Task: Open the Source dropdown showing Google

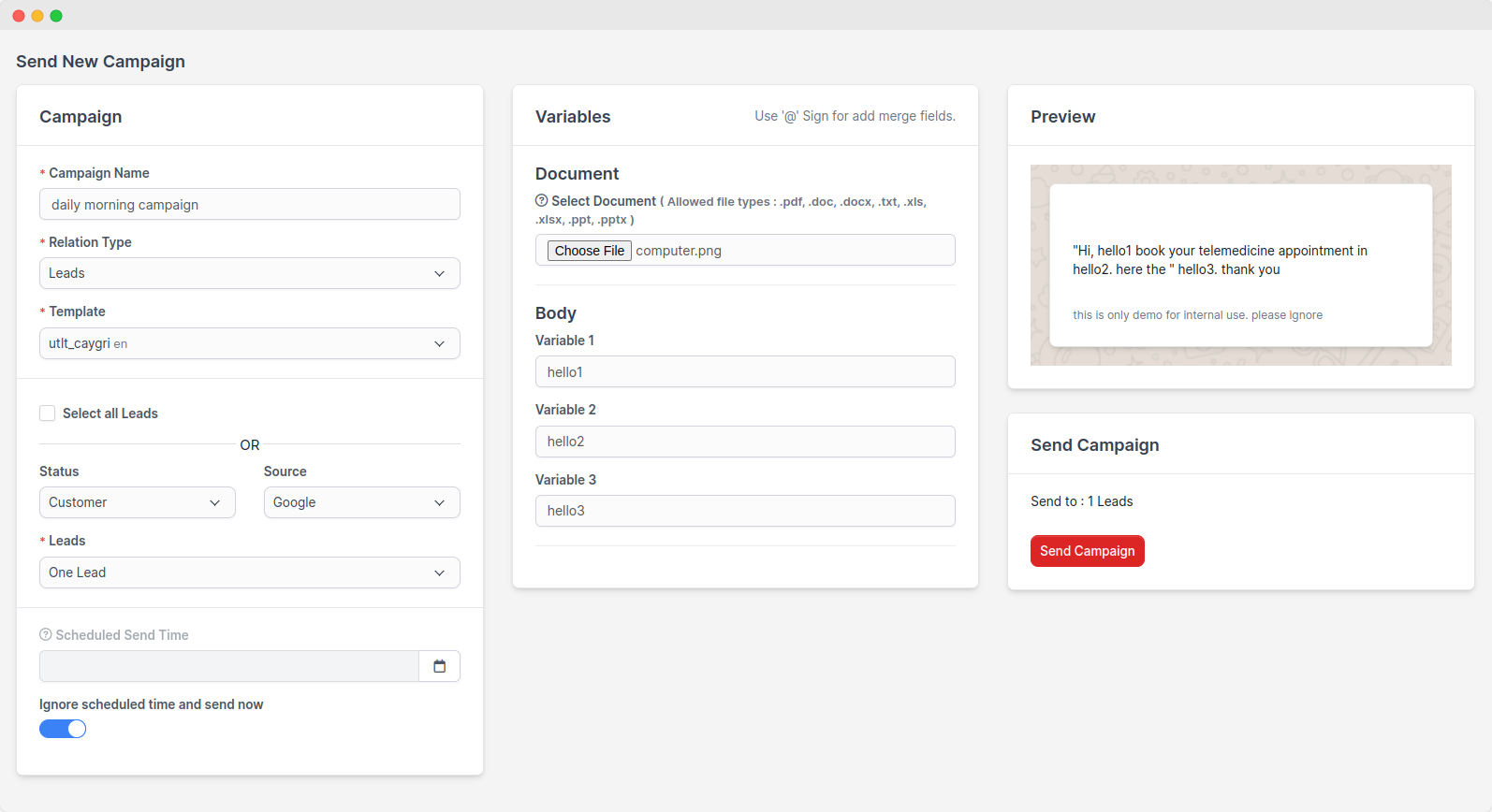Action: point(361,502)
